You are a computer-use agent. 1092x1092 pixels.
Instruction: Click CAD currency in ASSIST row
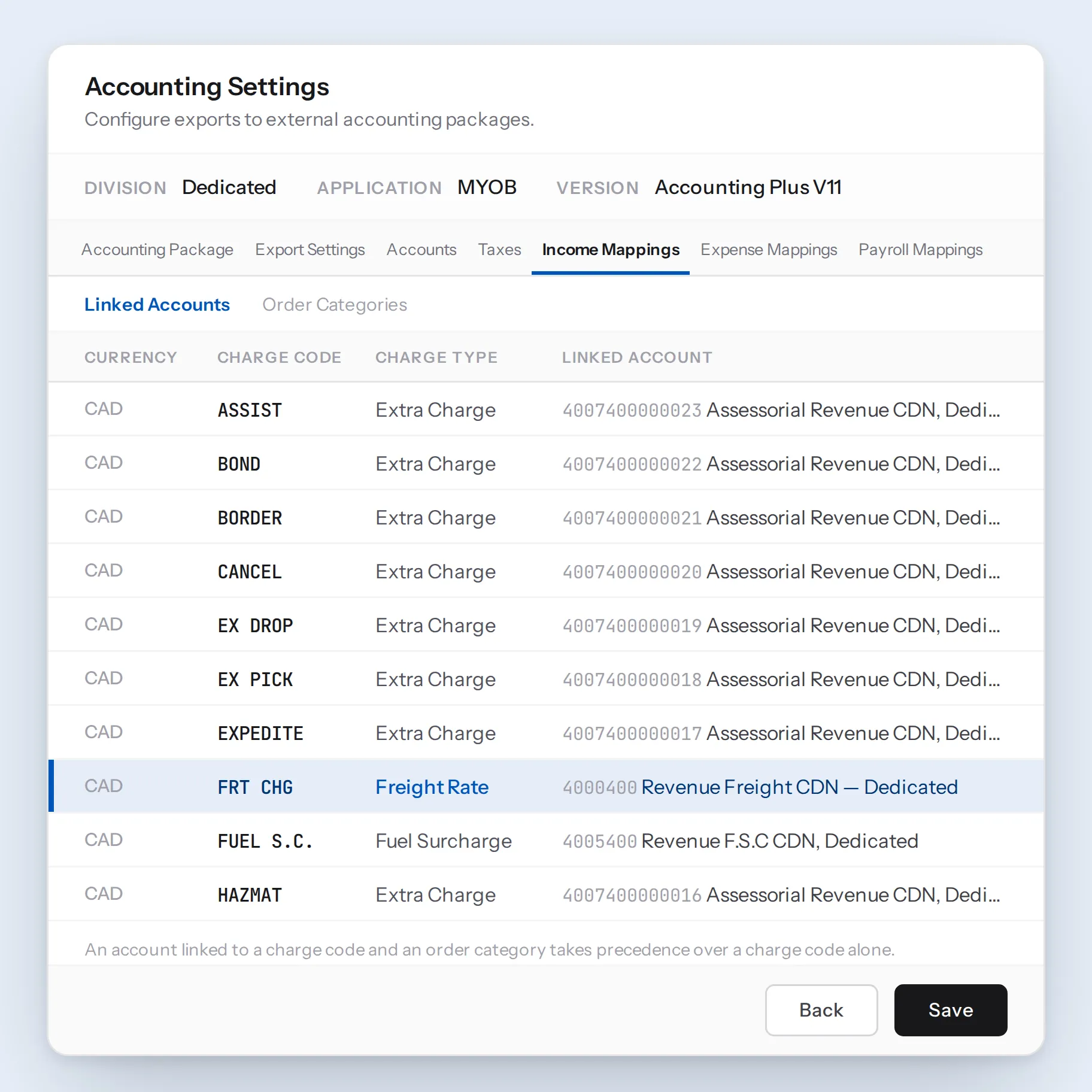104,409
